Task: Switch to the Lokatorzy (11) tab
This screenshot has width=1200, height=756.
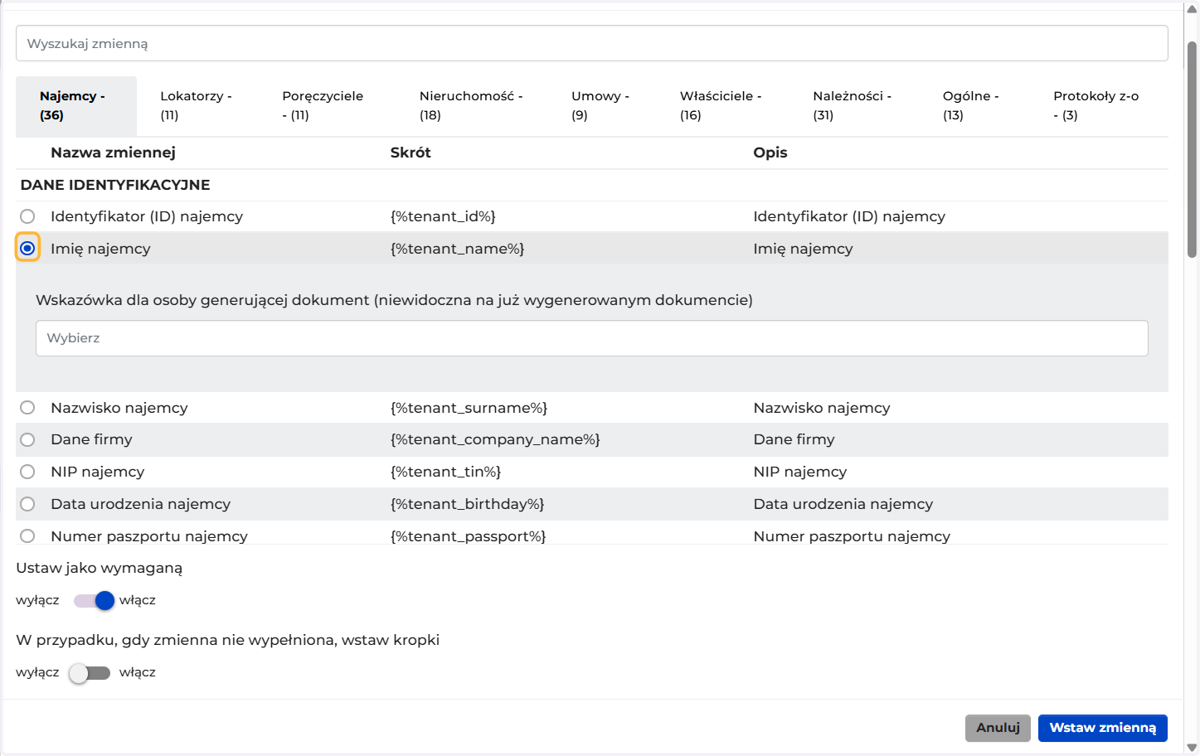Action: [197, 106]
